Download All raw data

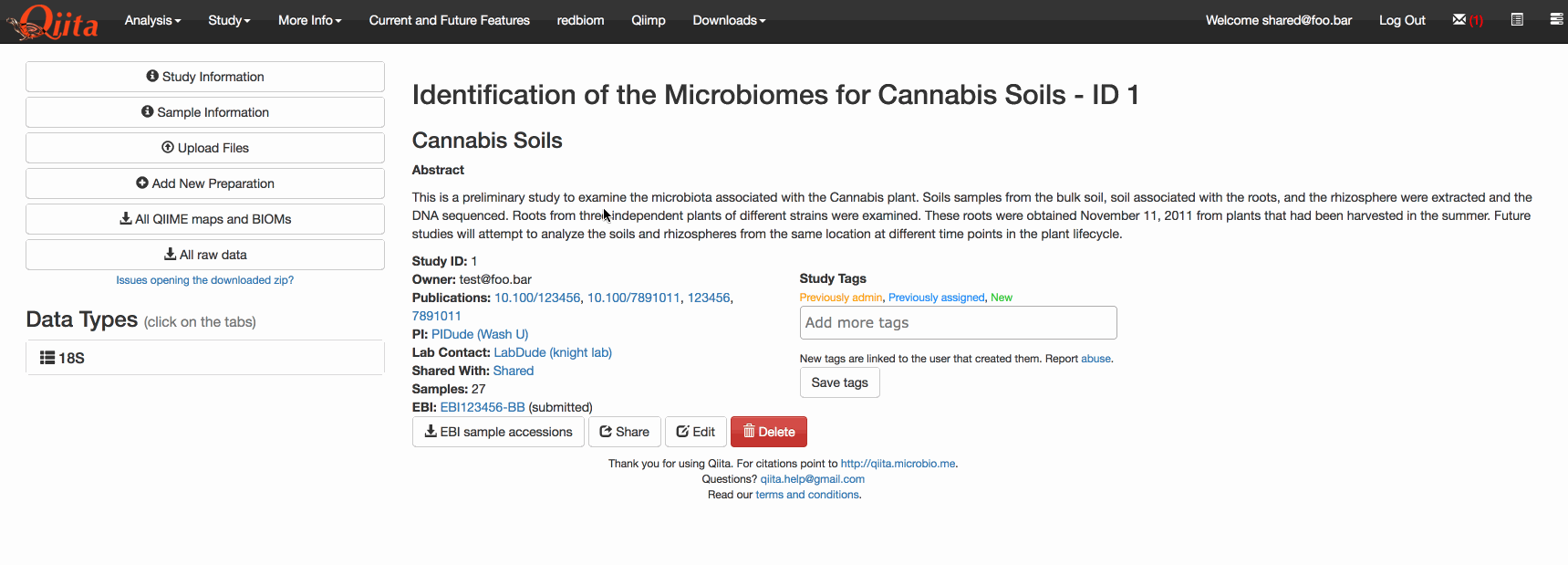204,255
